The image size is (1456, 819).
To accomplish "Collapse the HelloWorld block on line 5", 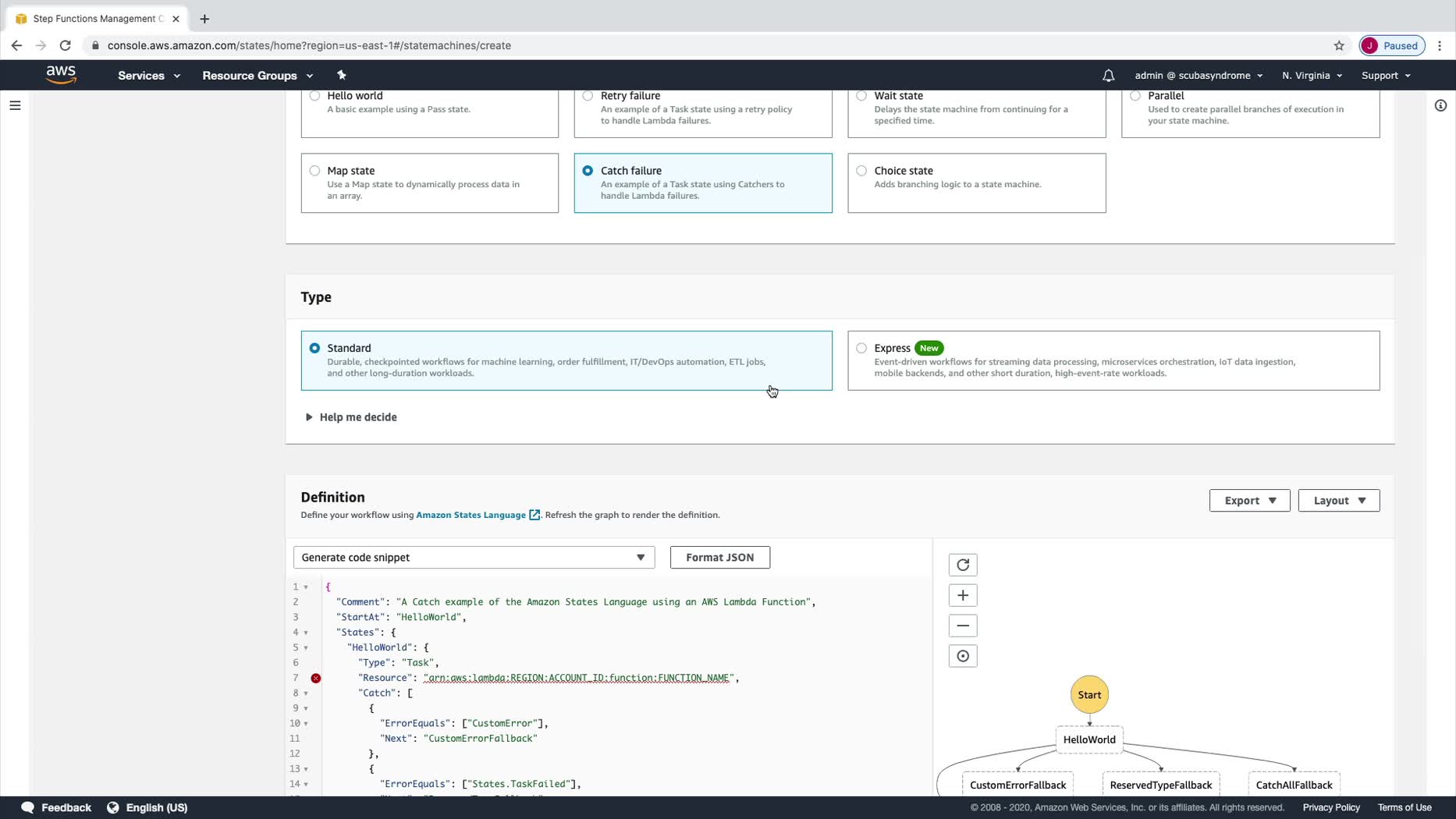I will click(306, 648).
